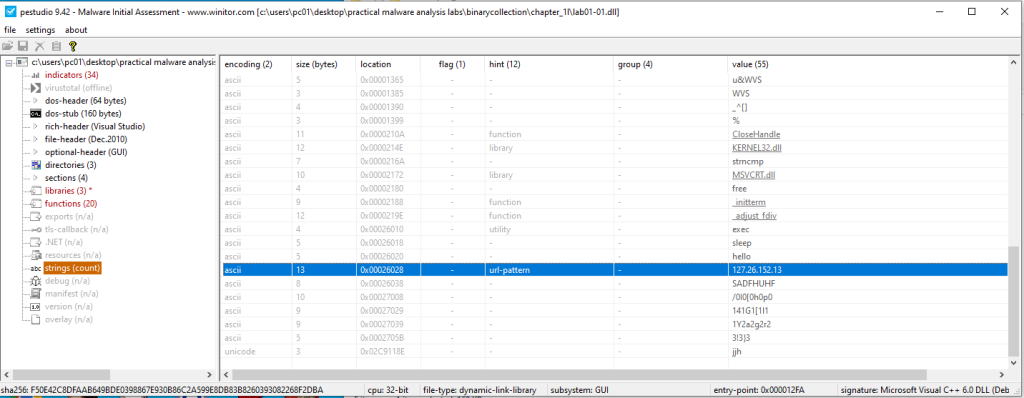Viewport: 1024px width, 398px height.
Task: Select the directories (3) tree item
Action: 71,165
